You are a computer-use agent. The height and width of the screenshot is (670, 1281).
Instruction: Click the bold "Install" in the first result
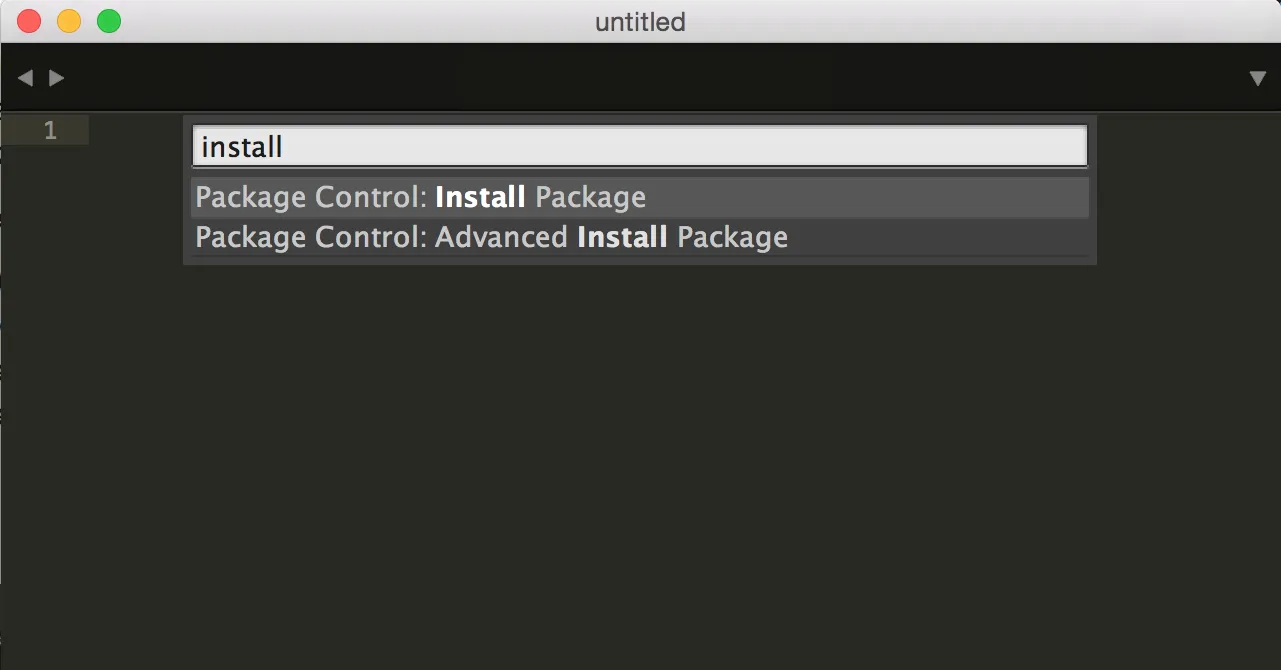click(480, 197)
